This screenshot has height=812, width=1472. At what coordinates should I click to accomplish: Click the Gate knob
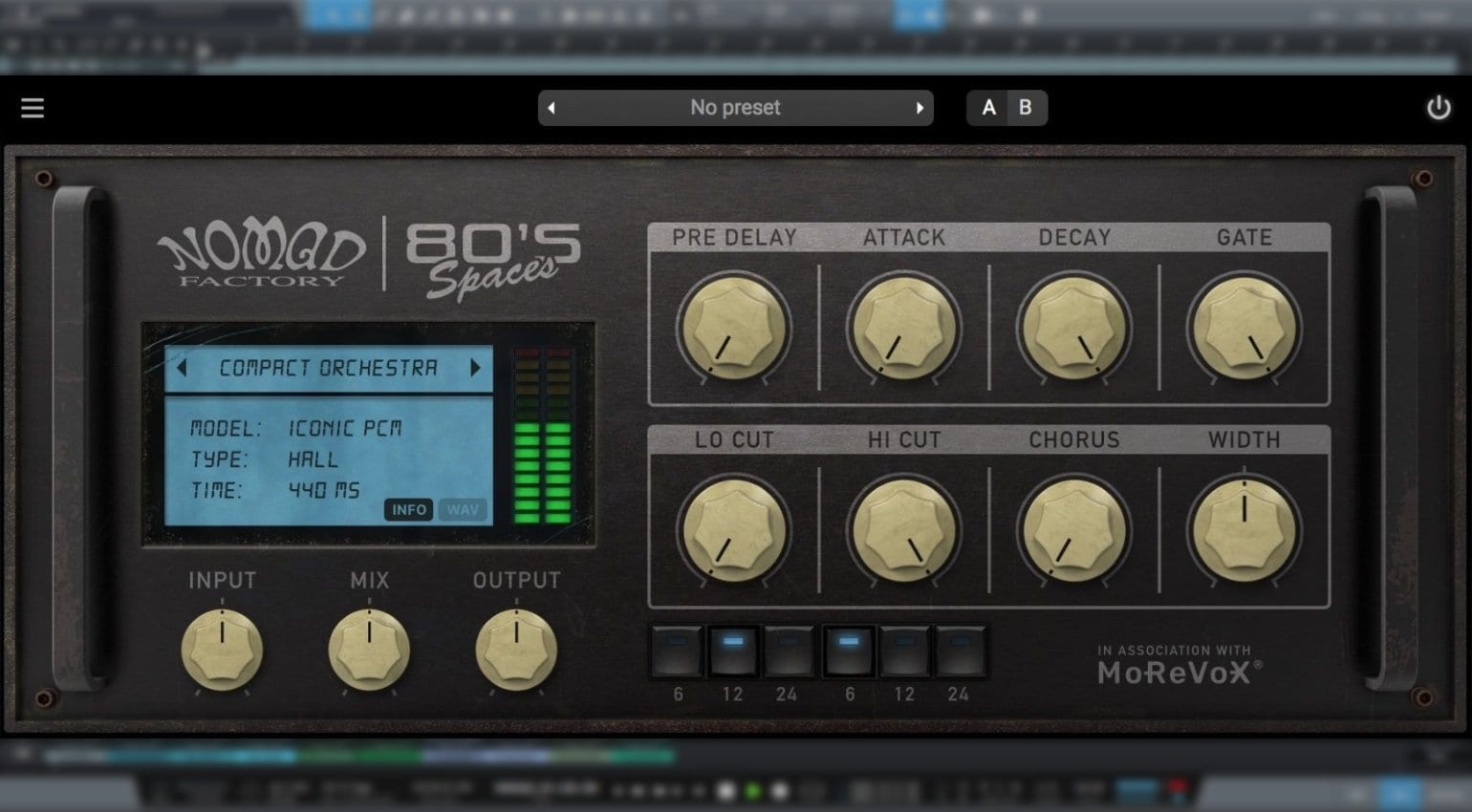point(1244,328)
